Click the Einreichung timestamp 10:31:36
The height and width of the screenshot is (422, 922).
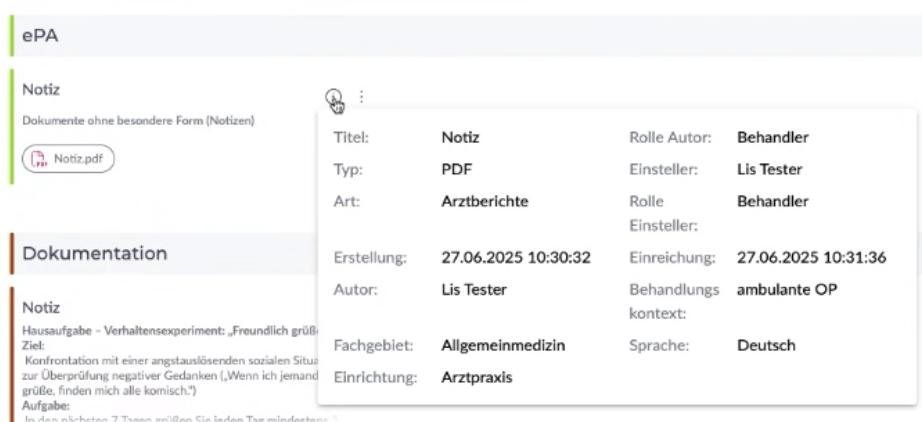pyautogui.click(x=811, y=258)
